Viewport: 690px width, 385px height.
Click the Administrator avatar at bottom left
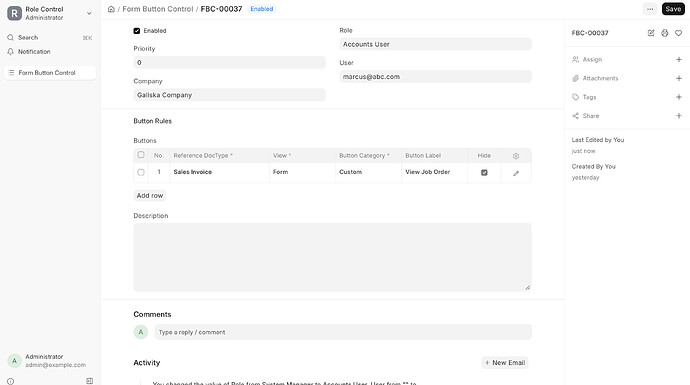(x=15, y=361)
